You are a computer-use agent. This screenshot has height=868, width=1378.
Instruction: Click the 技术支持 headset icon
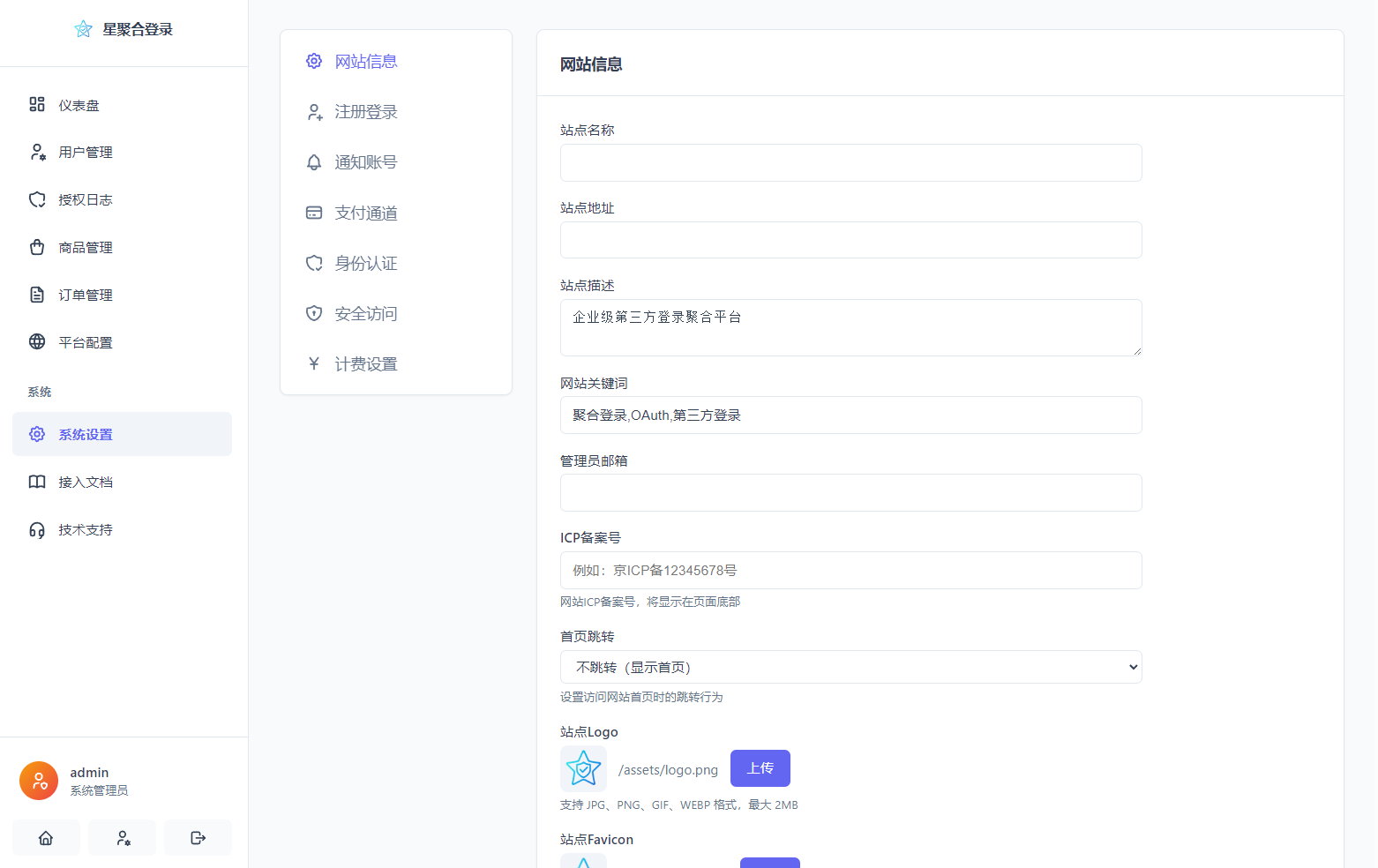tap(37, 529)
